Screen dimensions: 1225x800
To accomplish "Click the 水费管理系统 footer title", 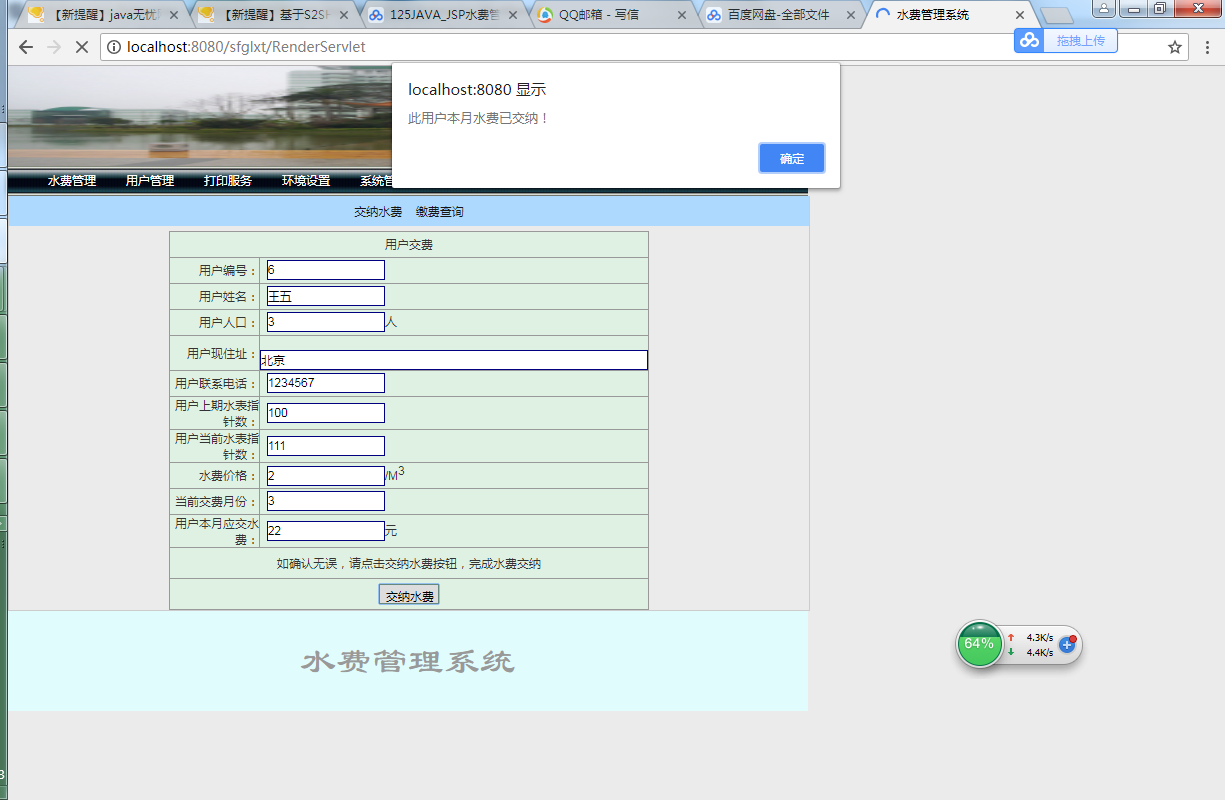I will (x=408, y=662).
